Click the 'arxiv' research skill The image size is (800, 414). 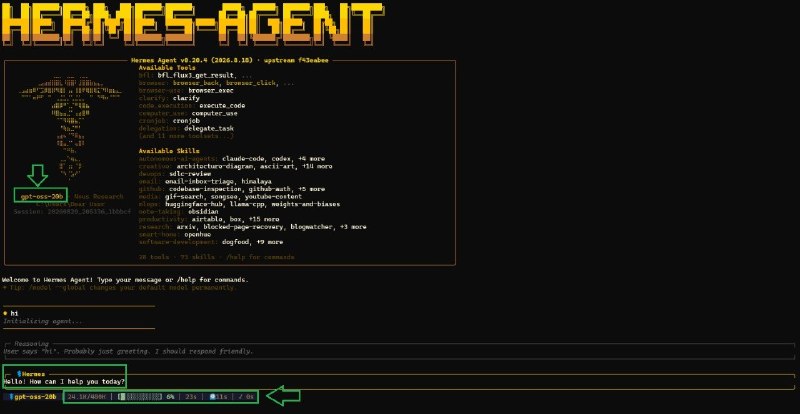[186, 227]
